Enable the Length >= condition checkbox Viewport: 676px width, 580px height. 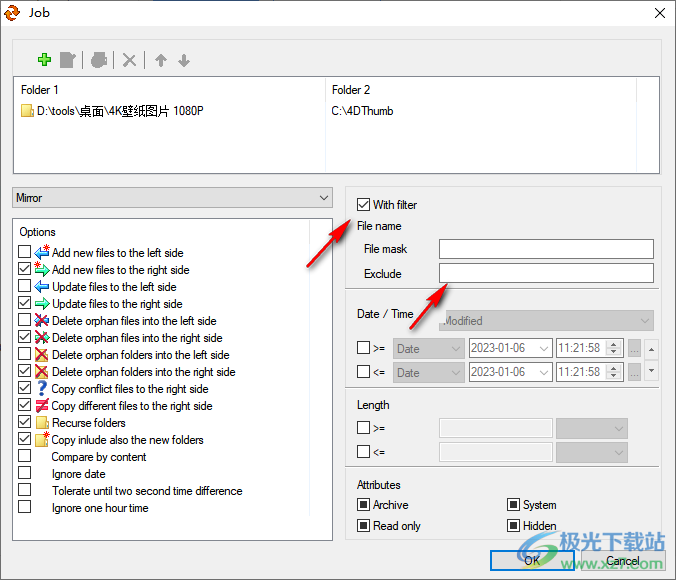pos(363,428)
